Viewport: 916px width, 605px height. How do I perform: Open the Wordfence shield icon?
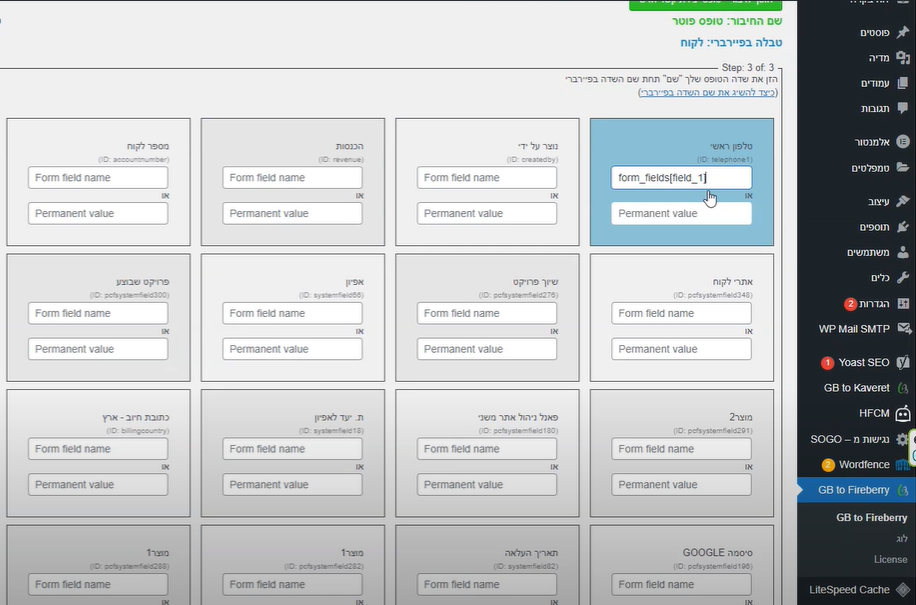pos(903,465)
